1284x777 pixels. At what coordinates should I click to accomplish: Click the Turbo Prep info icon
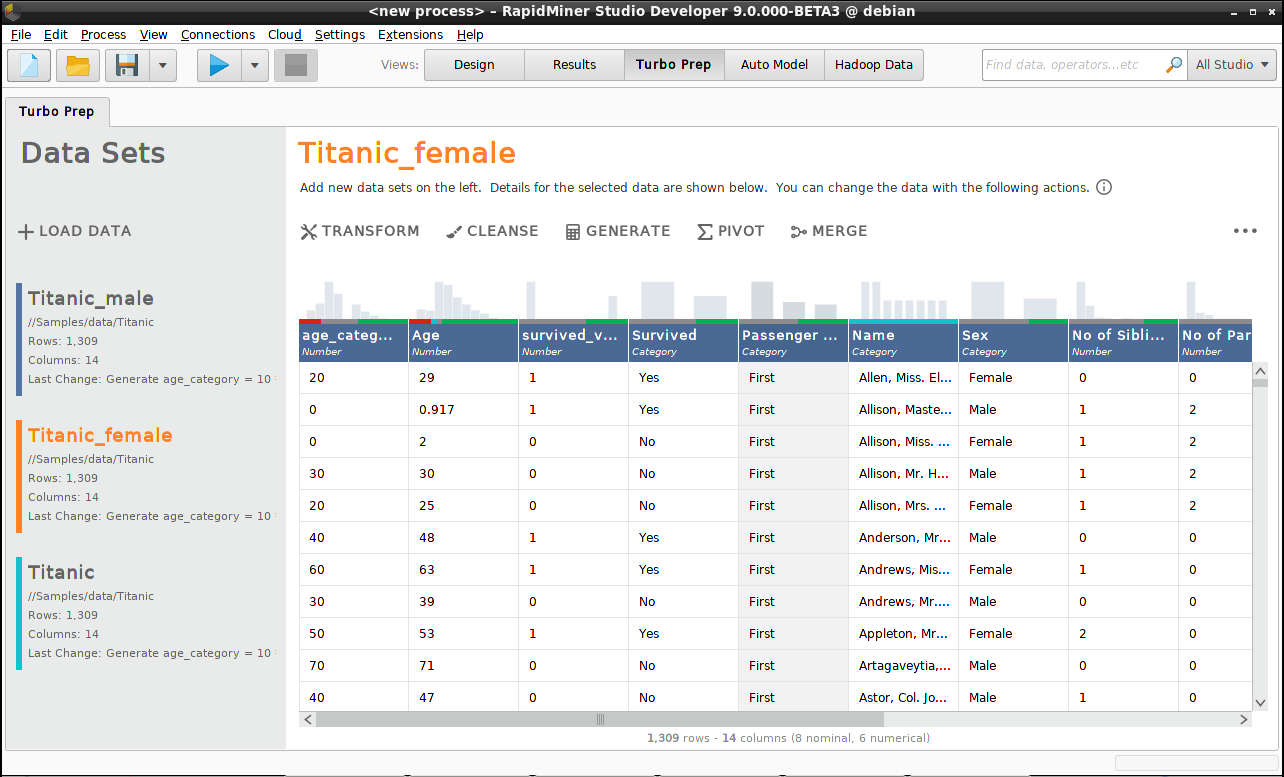(x=1103, y=187)
